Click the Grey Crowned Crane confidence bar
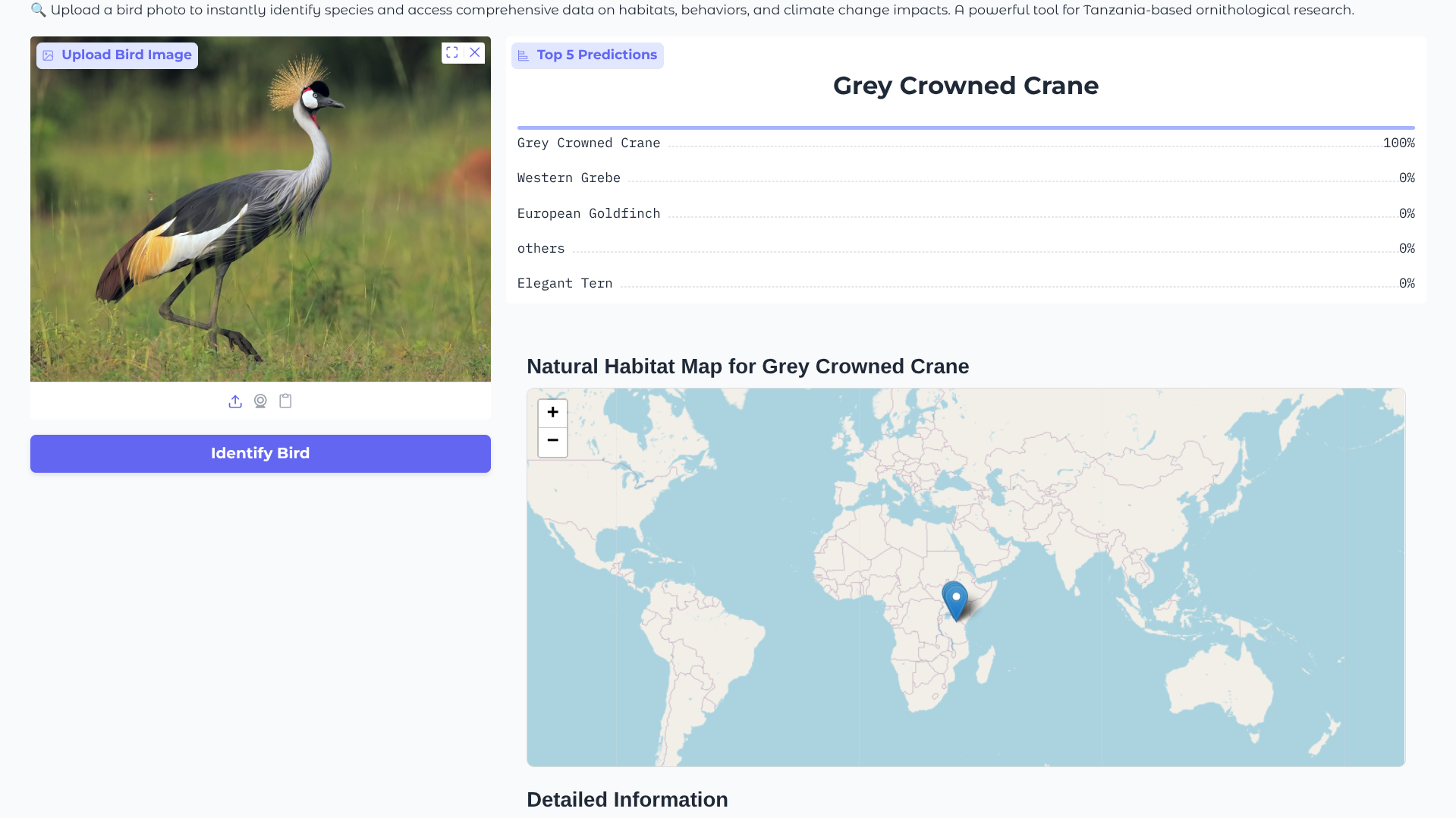Screen dimensions: 1456x818 coord(966,127)
